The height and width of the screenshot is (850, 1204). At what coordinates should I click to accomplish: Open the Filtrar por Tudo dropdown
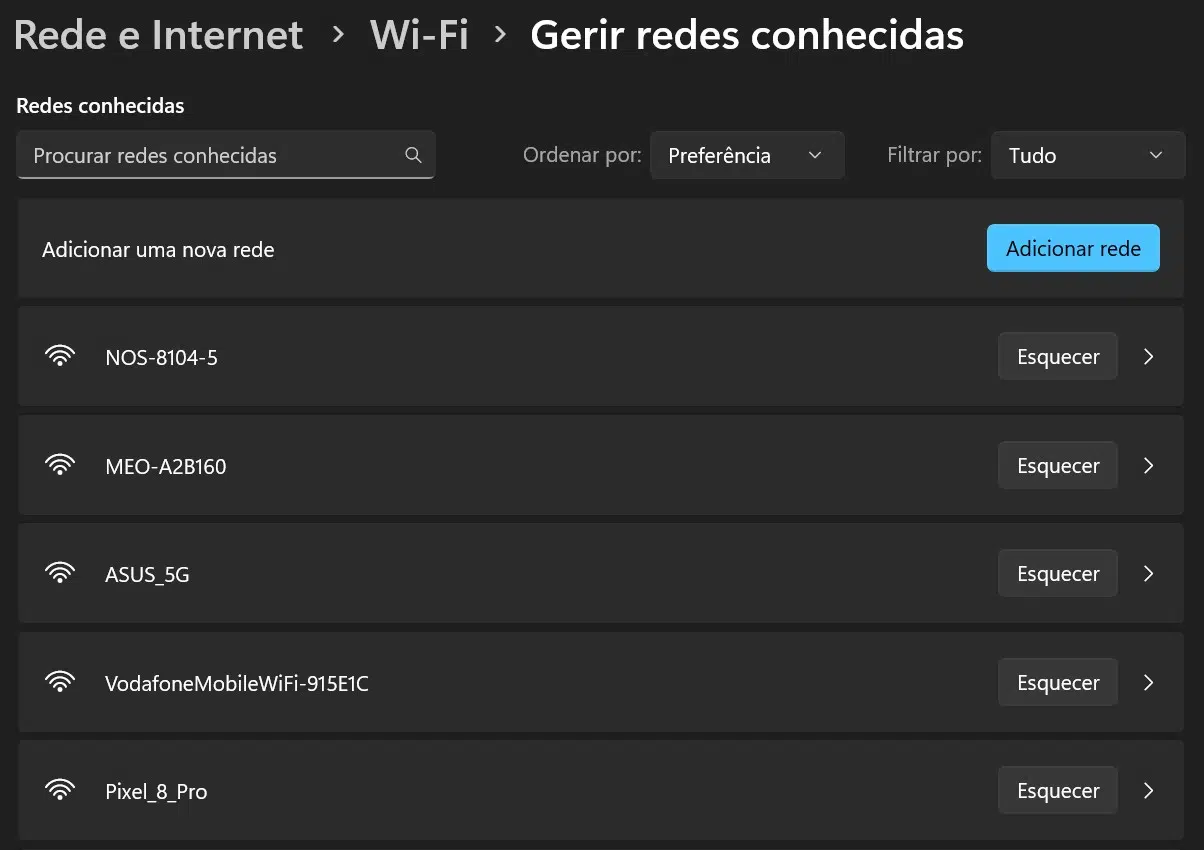(1087, 155)
